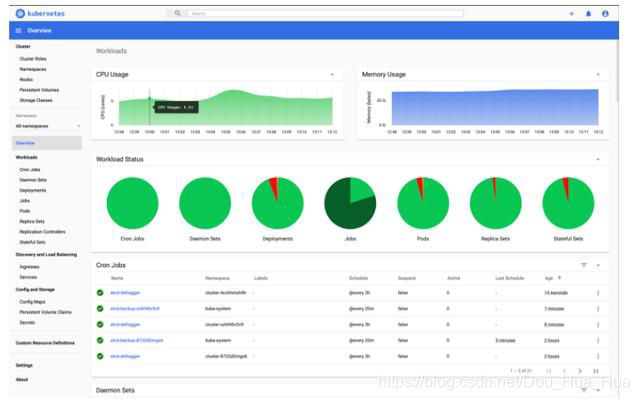Click the Replica Sets pie chart
Image resolution: width=640 pixels, height=400 pixels.
[x=496, y=203]
